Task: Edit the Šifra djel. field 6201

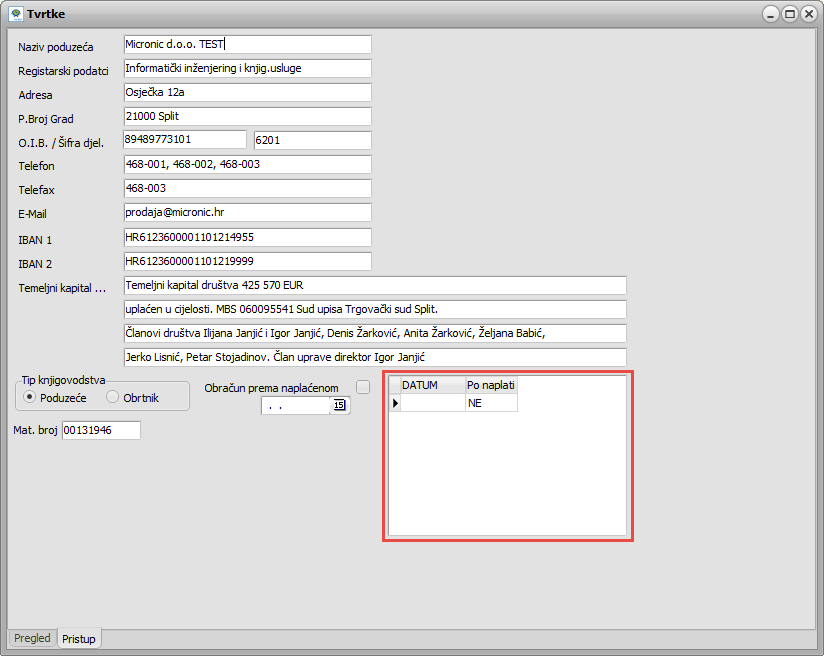Action: [313, 140]
